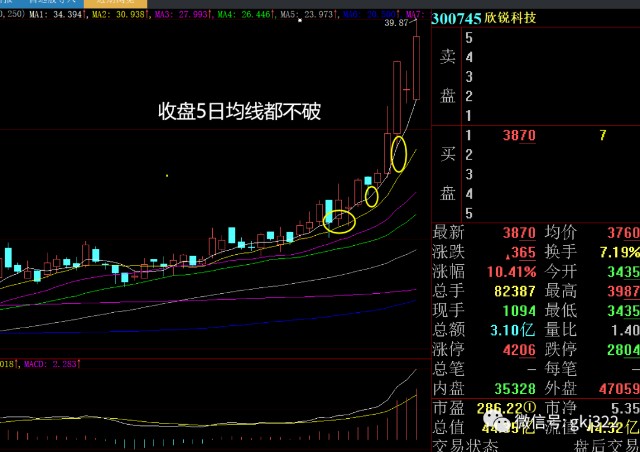Select the orange highlighted tab at top
Image resolution: width=640 pixels, height=452 pixels.
click(116, 3)
